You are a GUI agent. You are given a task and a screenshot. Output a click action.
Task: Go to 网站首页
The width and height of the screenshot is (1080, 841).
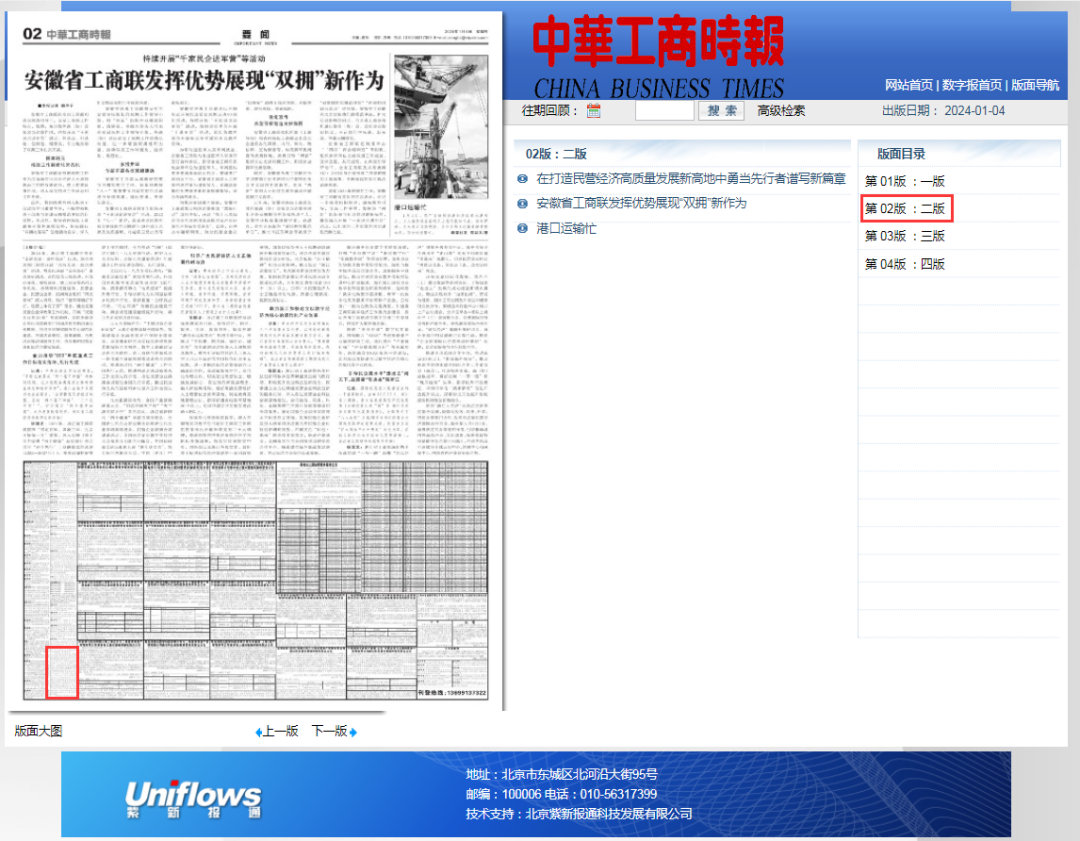coord(908,85)
